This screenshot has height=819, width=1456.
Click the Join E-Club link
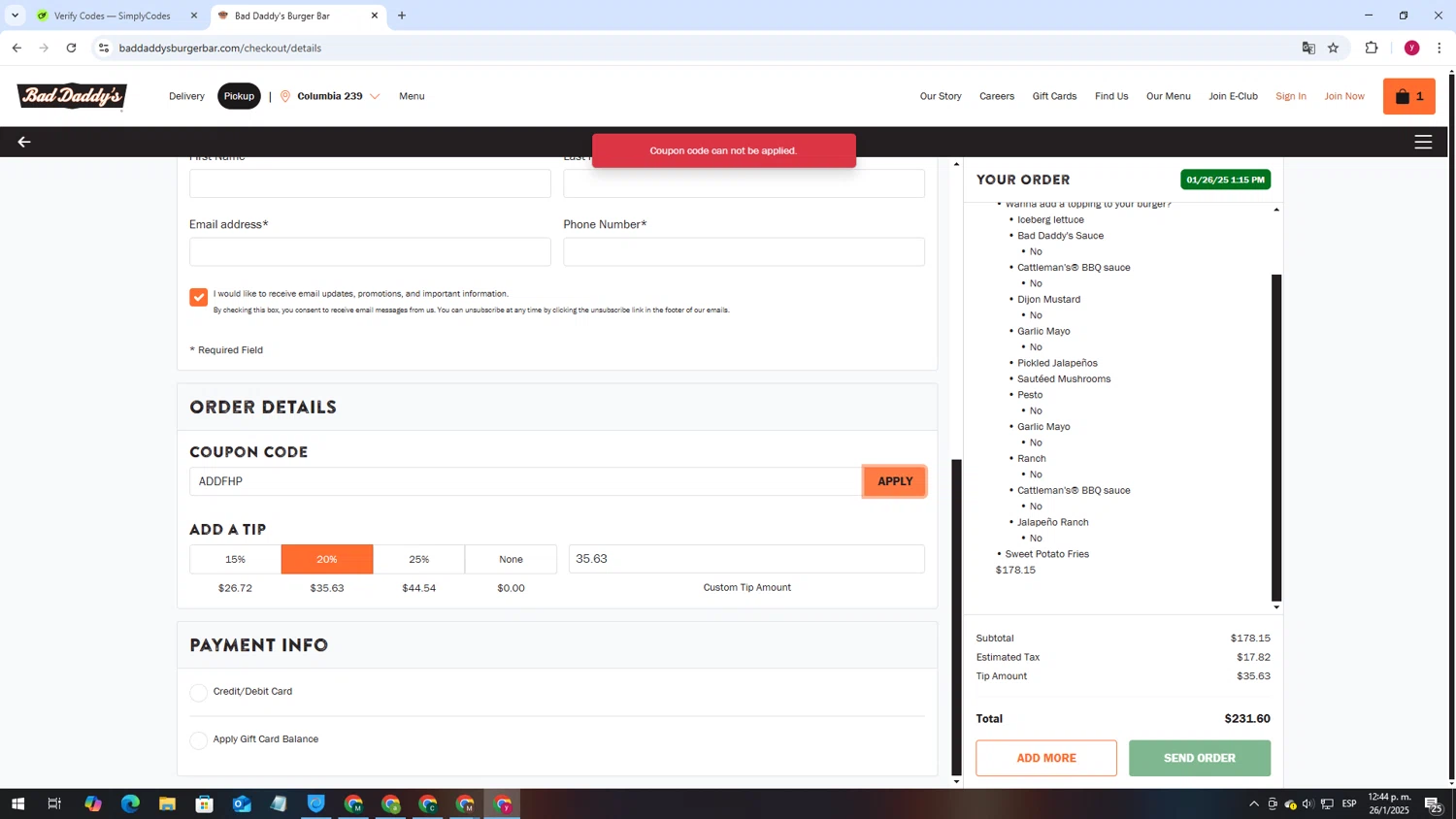1233,96
